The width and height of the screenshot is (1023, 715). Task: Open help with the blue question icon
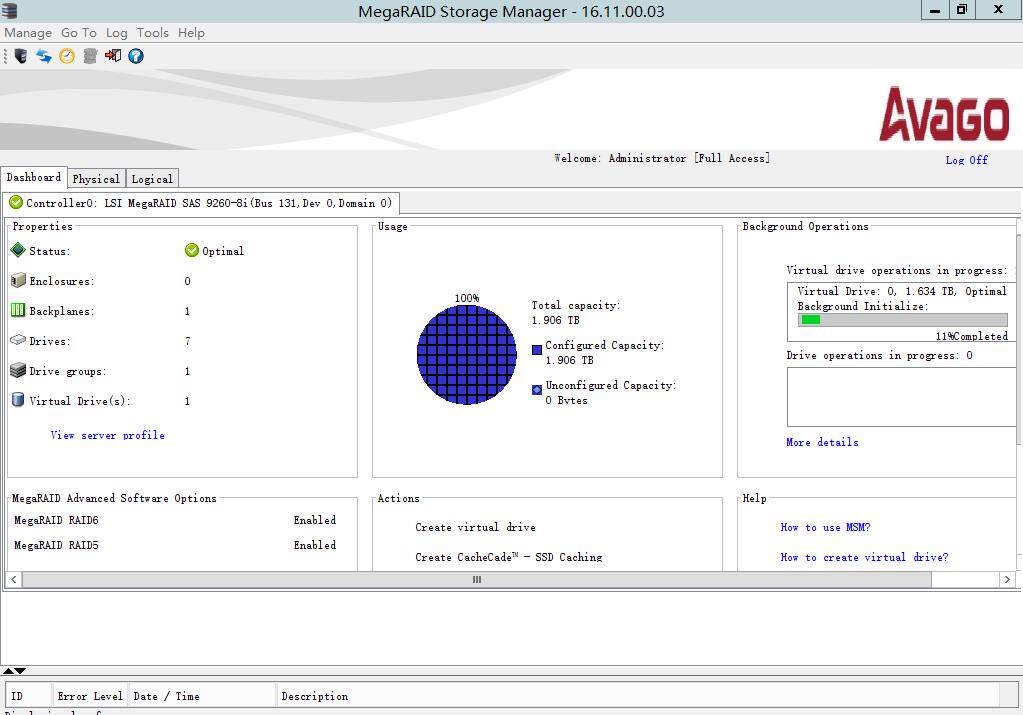(x=136, y=56)
